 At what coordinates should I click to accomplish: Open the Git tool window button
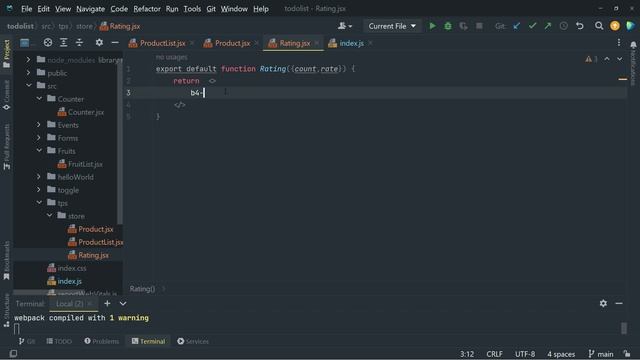pyautogui.click(x=27, y=341)
